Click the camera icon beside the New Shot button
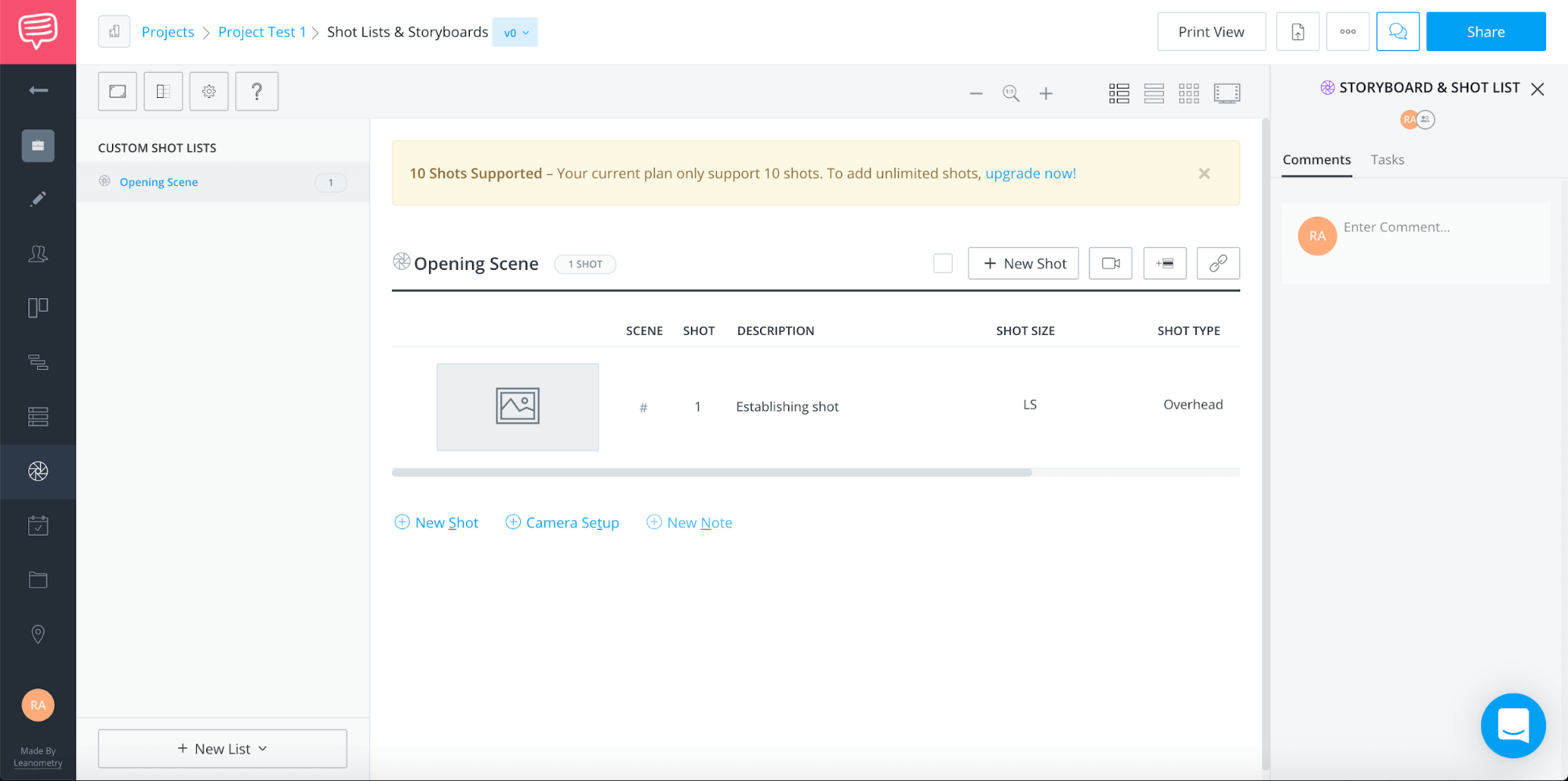The height and width of the screenshot is (781, 1568). point(1110,263)
